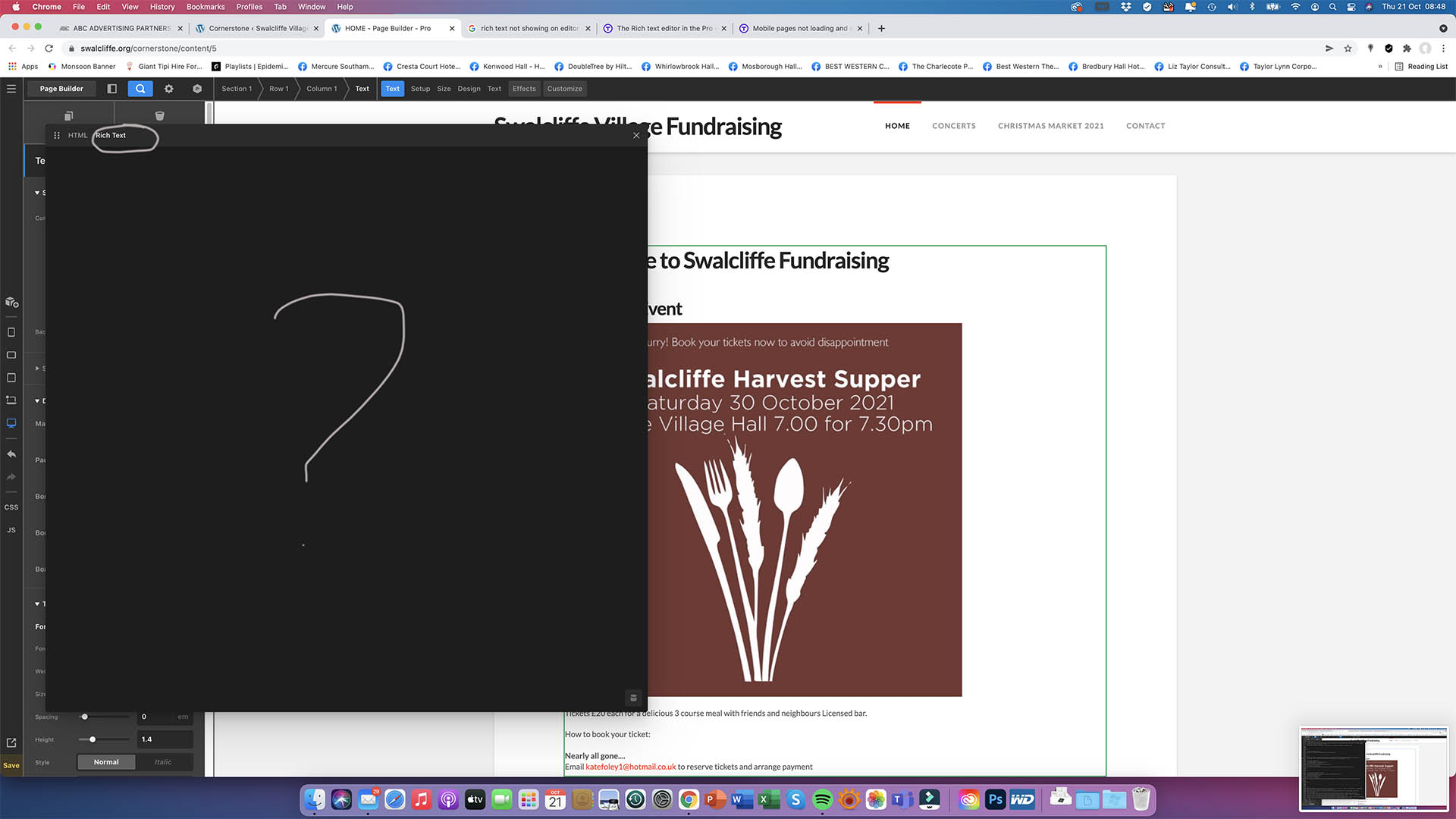
Task: Click the blue inspector search icon
Action: (x=140, y=89)
